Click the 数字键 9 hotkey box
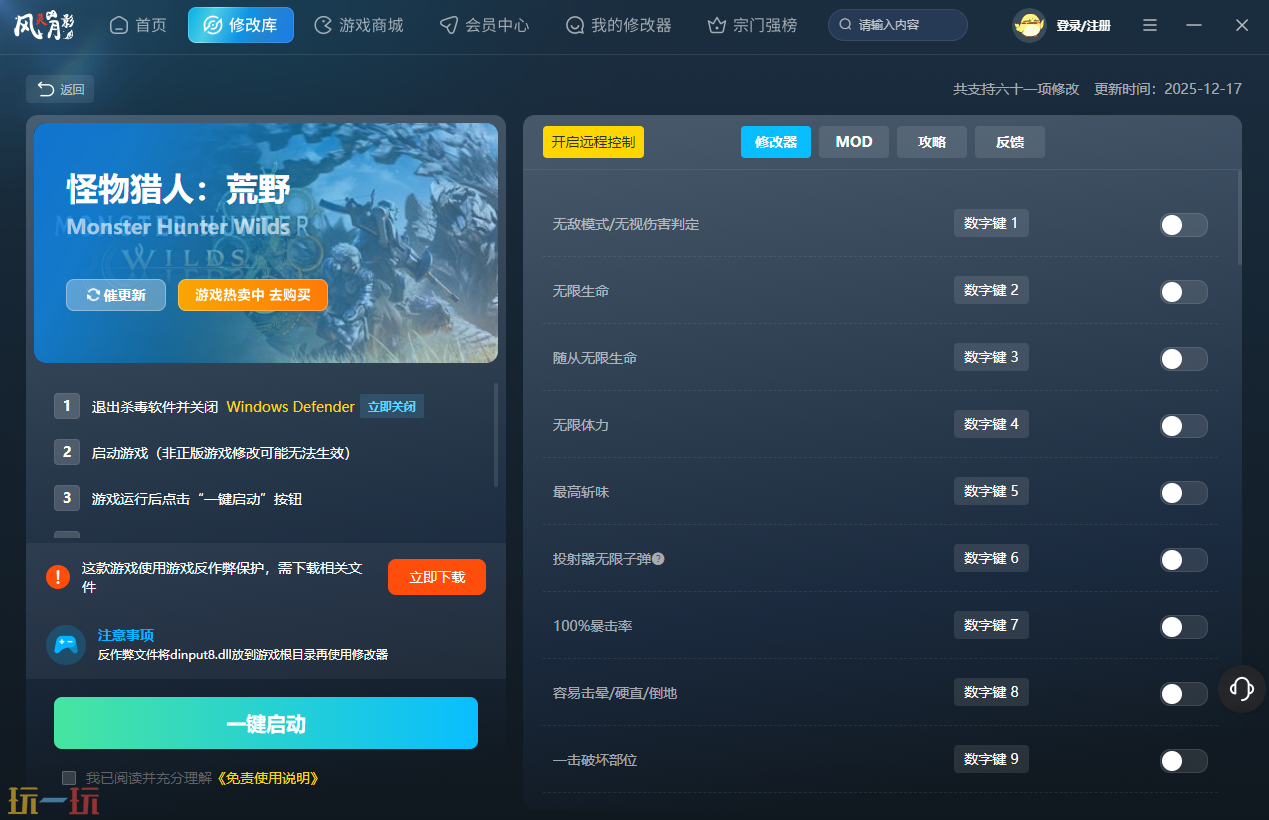This screenshot has height=820, width=1269. click(x=991, y=759)
